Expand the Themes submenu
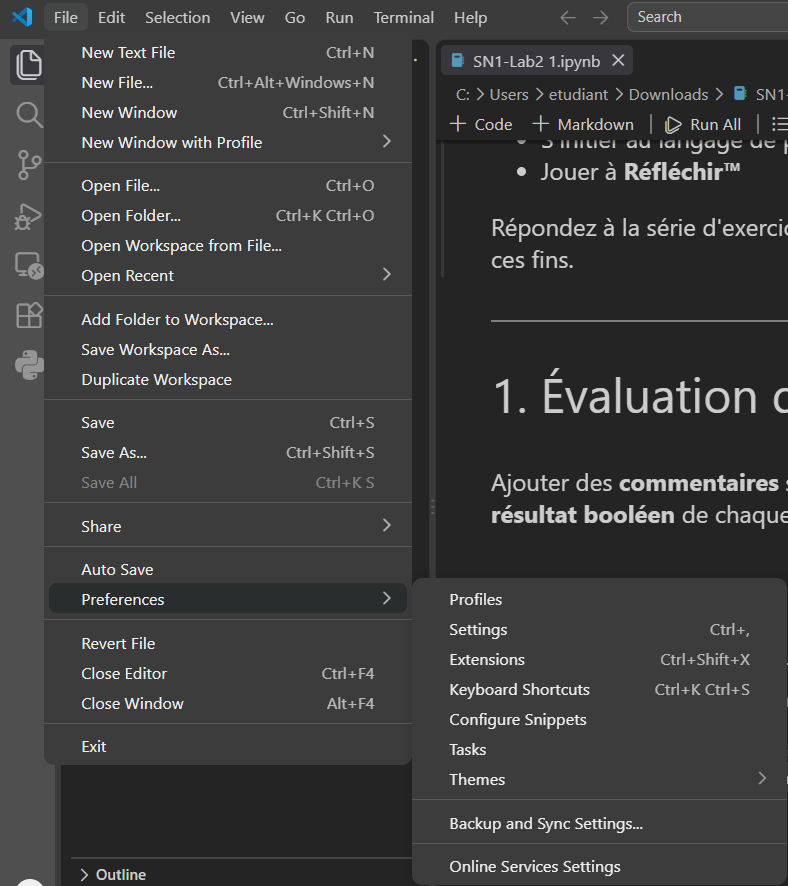Viewport: 788px width, 886px height. pyautogui.click(x=599, y=779)
